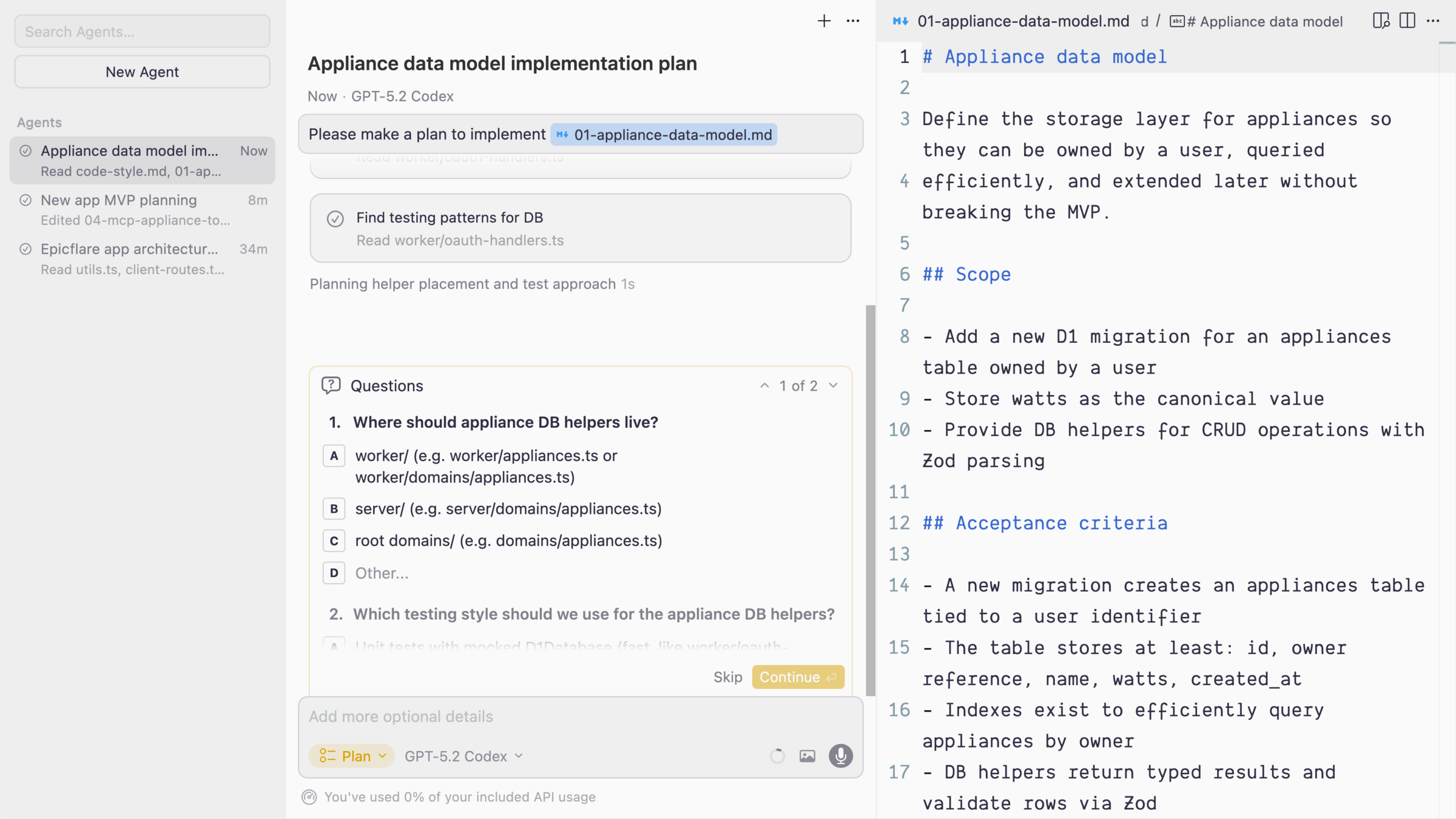
Task: Click the Search Agents input field
Action: coord(142,32)
